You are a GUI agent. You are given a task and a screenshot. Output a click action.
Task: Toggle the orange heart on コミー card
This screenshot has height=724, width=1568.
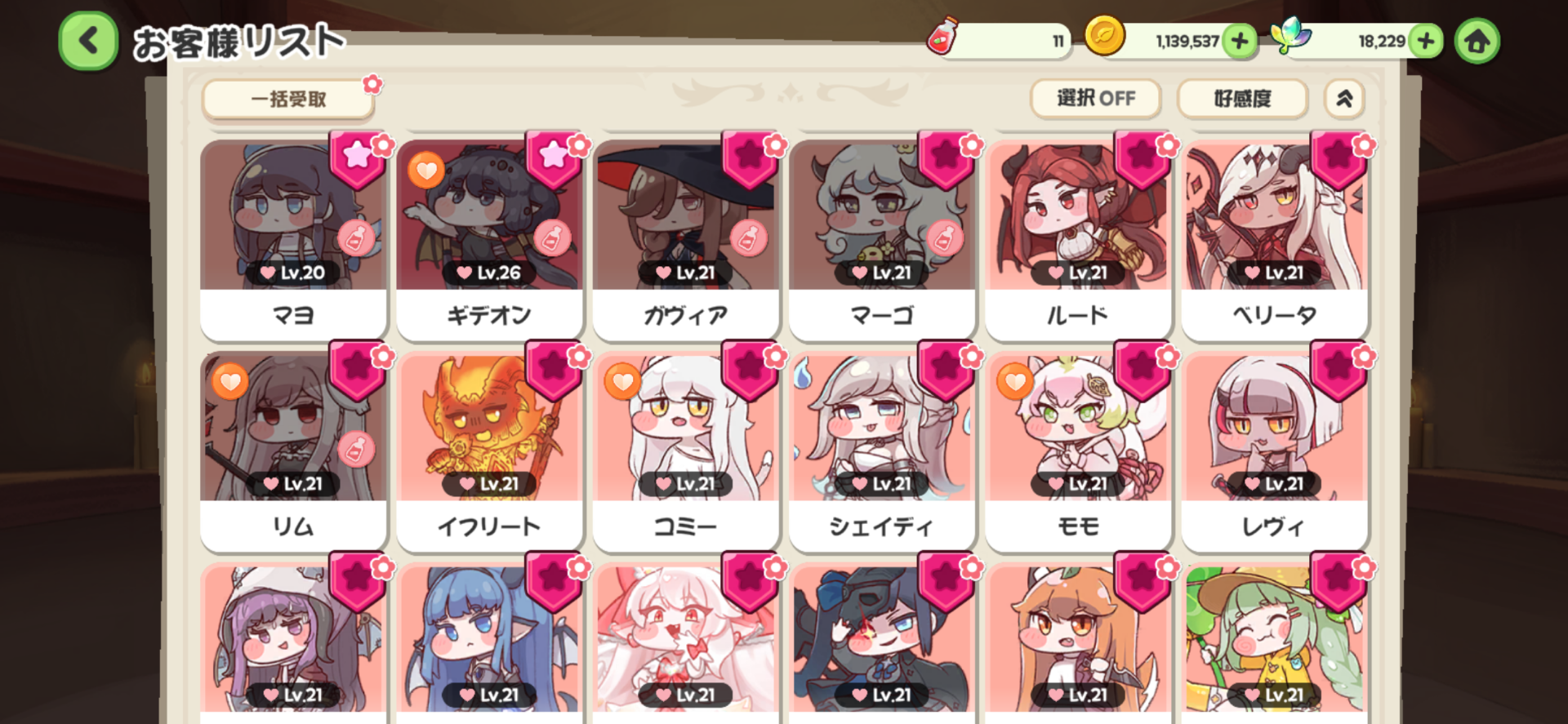[x=622, y=381]
